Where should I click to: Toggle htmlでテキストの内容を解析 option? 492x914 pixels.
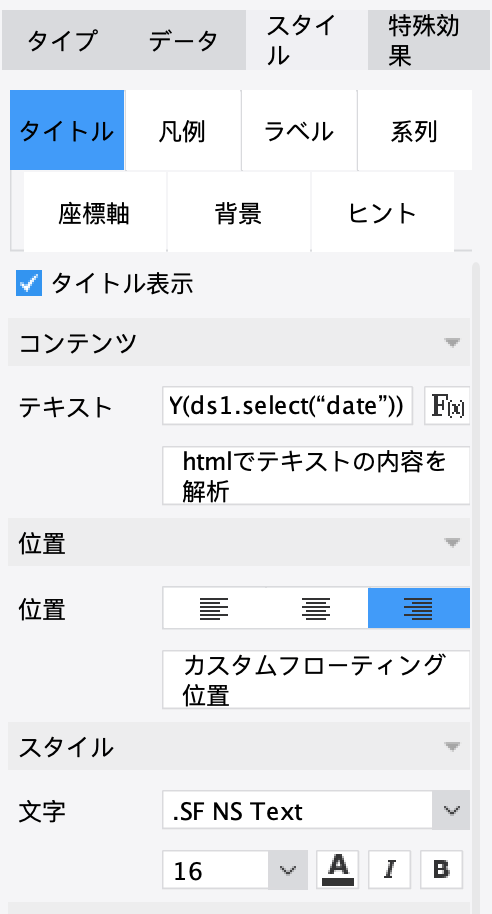point(316,476)
